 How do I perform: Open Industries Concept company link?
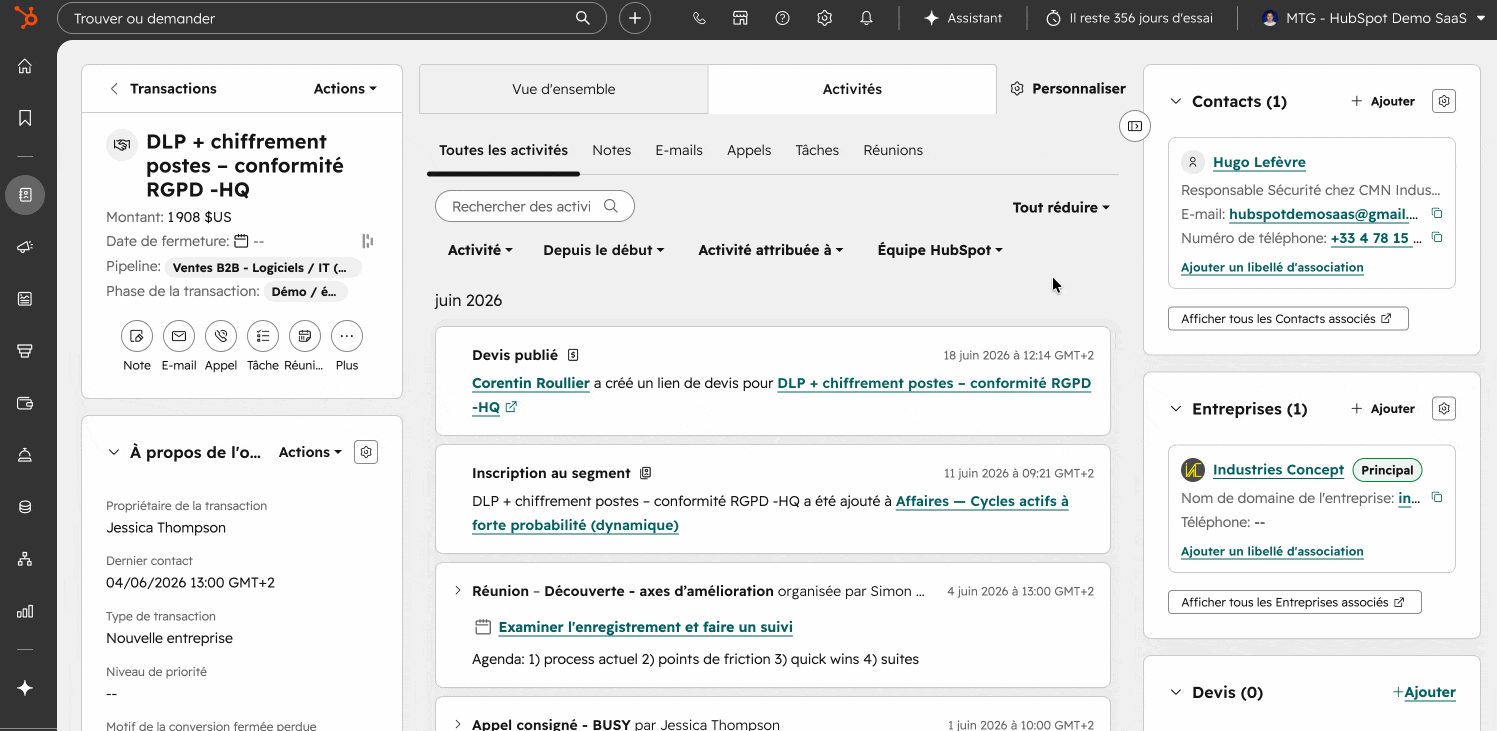pyautogui.click(x=1278, y=470)
